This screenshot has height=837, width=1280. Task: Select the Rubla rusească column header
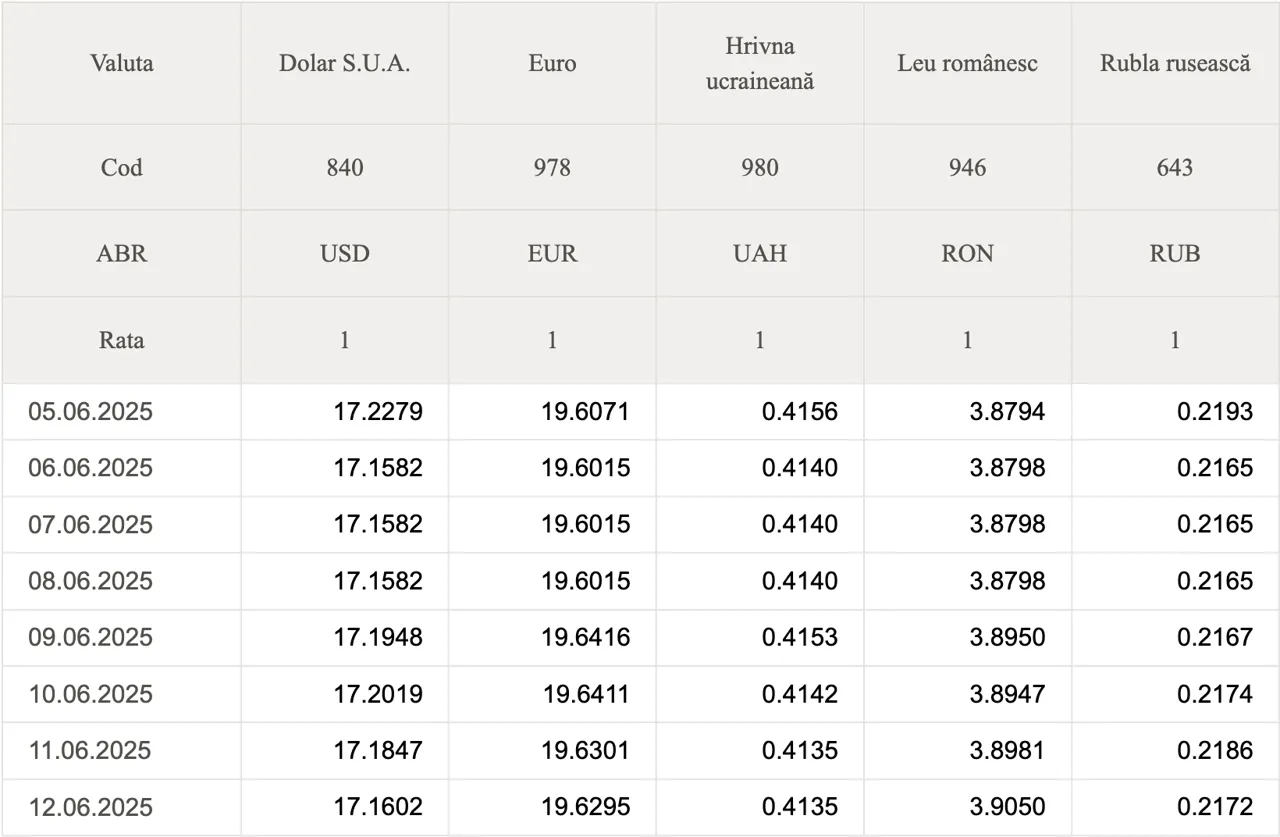pos(1175,63)
